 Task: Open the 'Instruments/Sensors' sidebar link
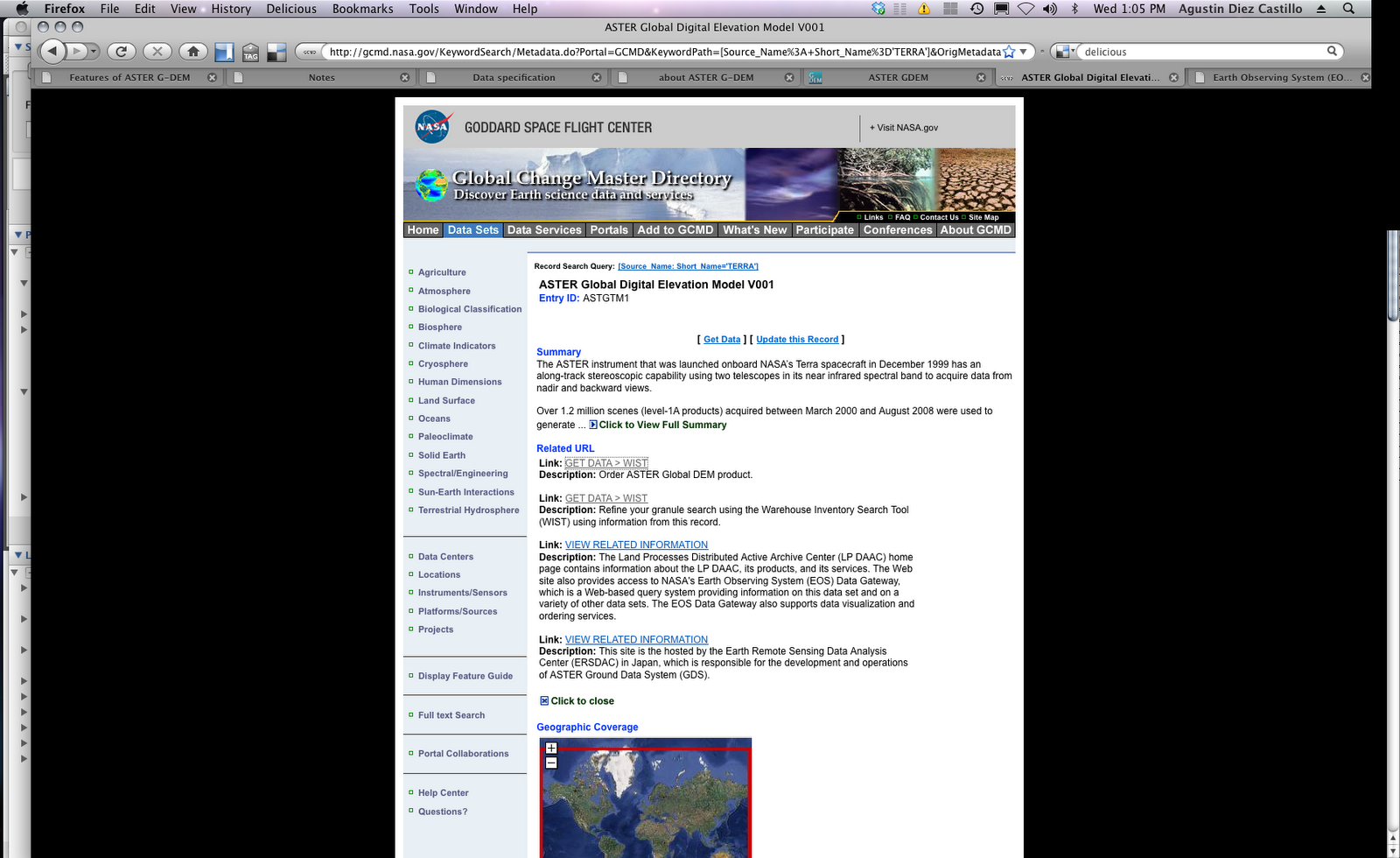point(462,593)
